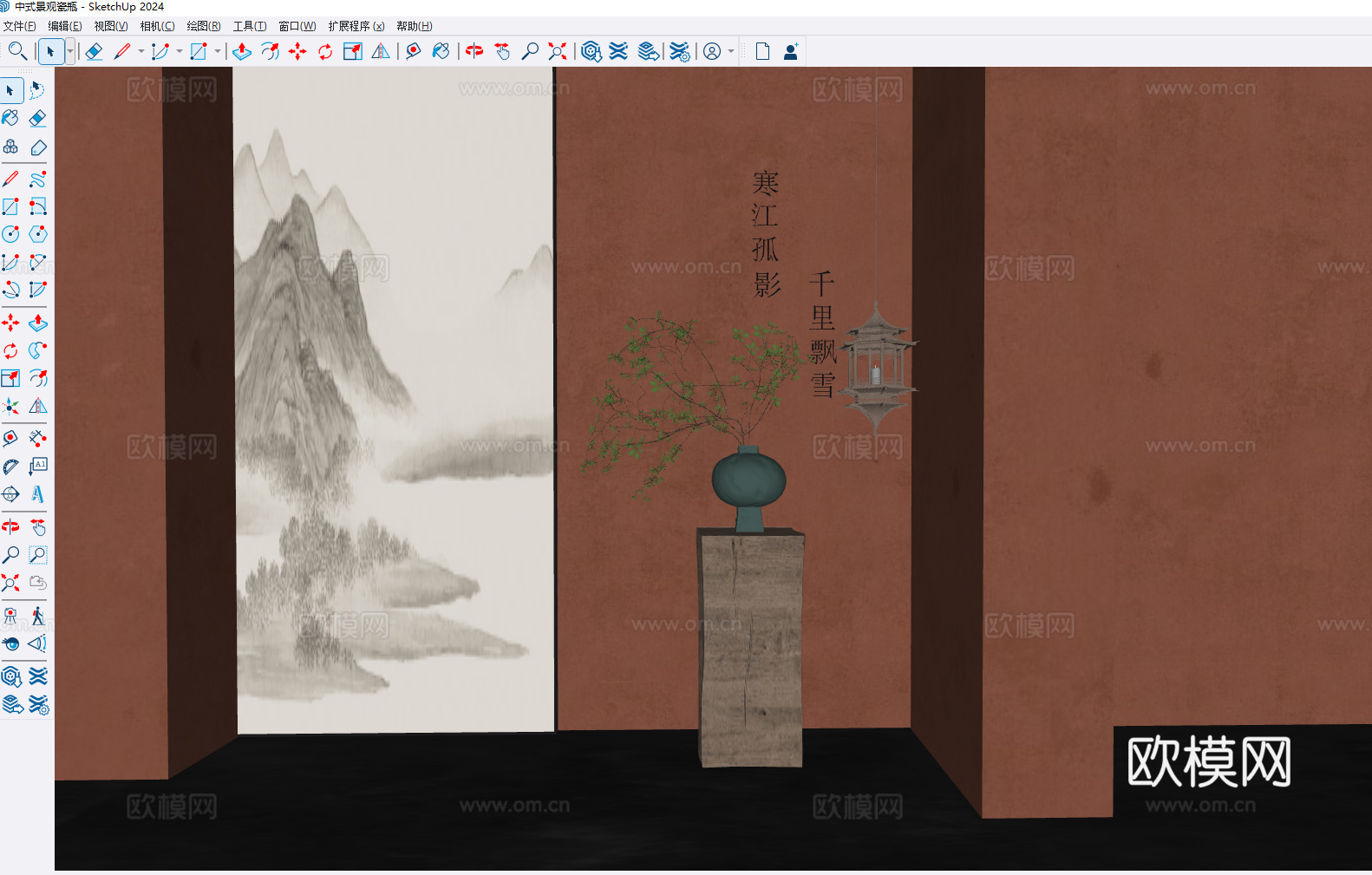Image resolution: width=1372 pixels, height=875 pixels.
Task: Open the 扩展程序(x) menu
Action: pyautogui.click(x=356, y=26)
